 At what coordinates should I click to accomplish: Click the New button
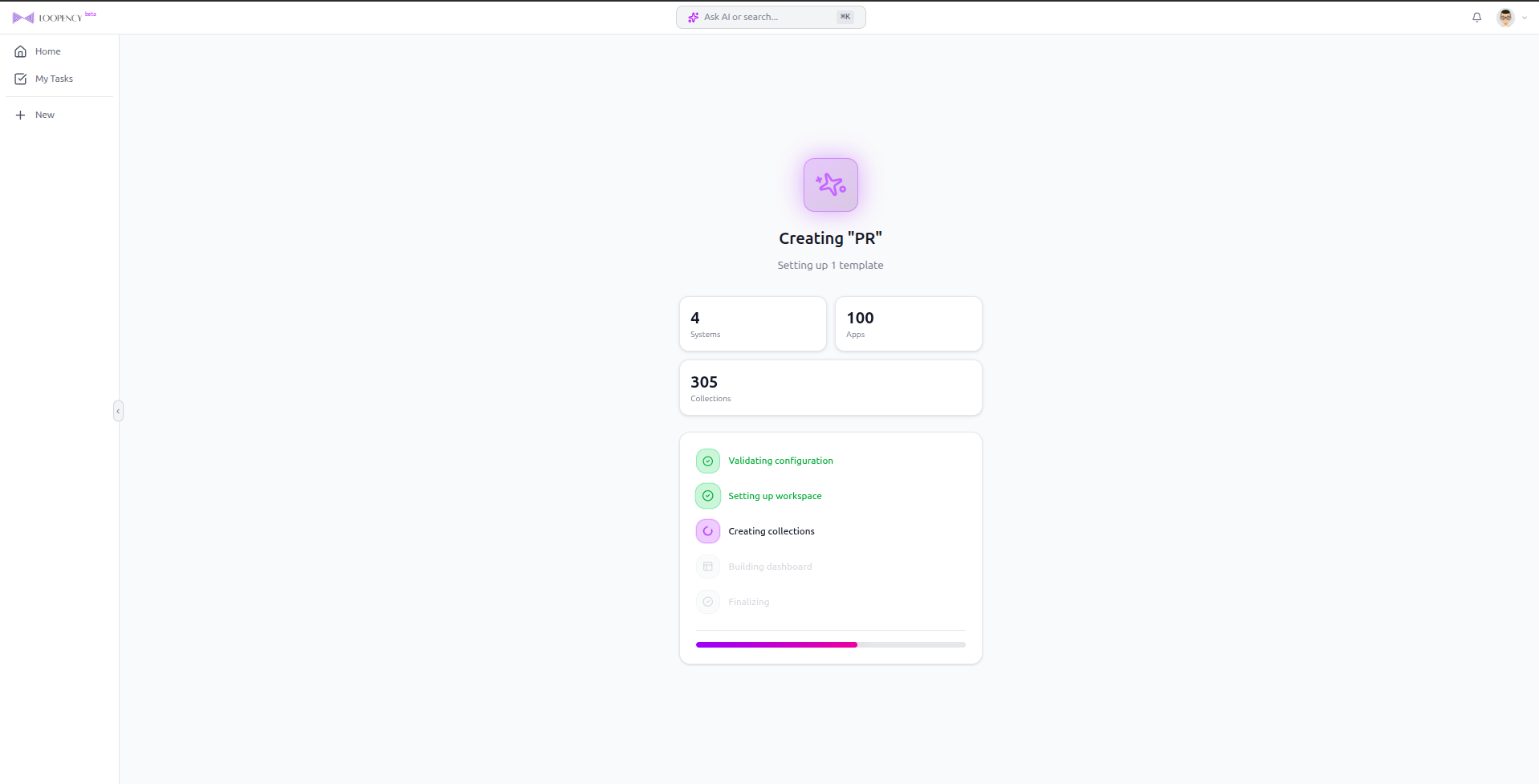point(44,115)
